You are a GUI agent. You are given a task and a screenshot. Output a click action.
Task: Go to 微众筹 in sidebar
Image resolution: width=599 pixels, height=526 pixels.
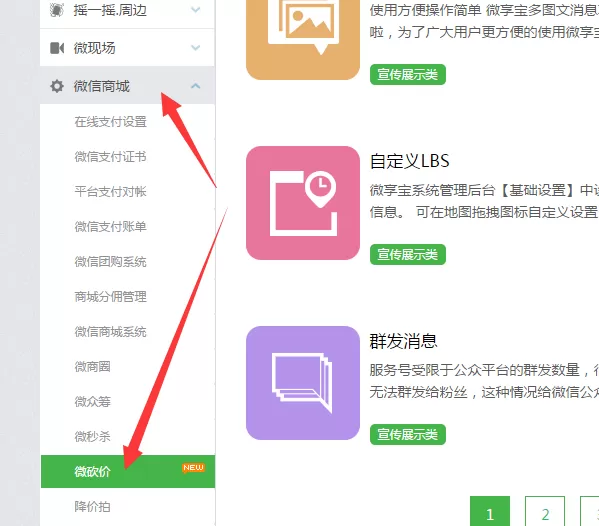click(x=92, y=401)
